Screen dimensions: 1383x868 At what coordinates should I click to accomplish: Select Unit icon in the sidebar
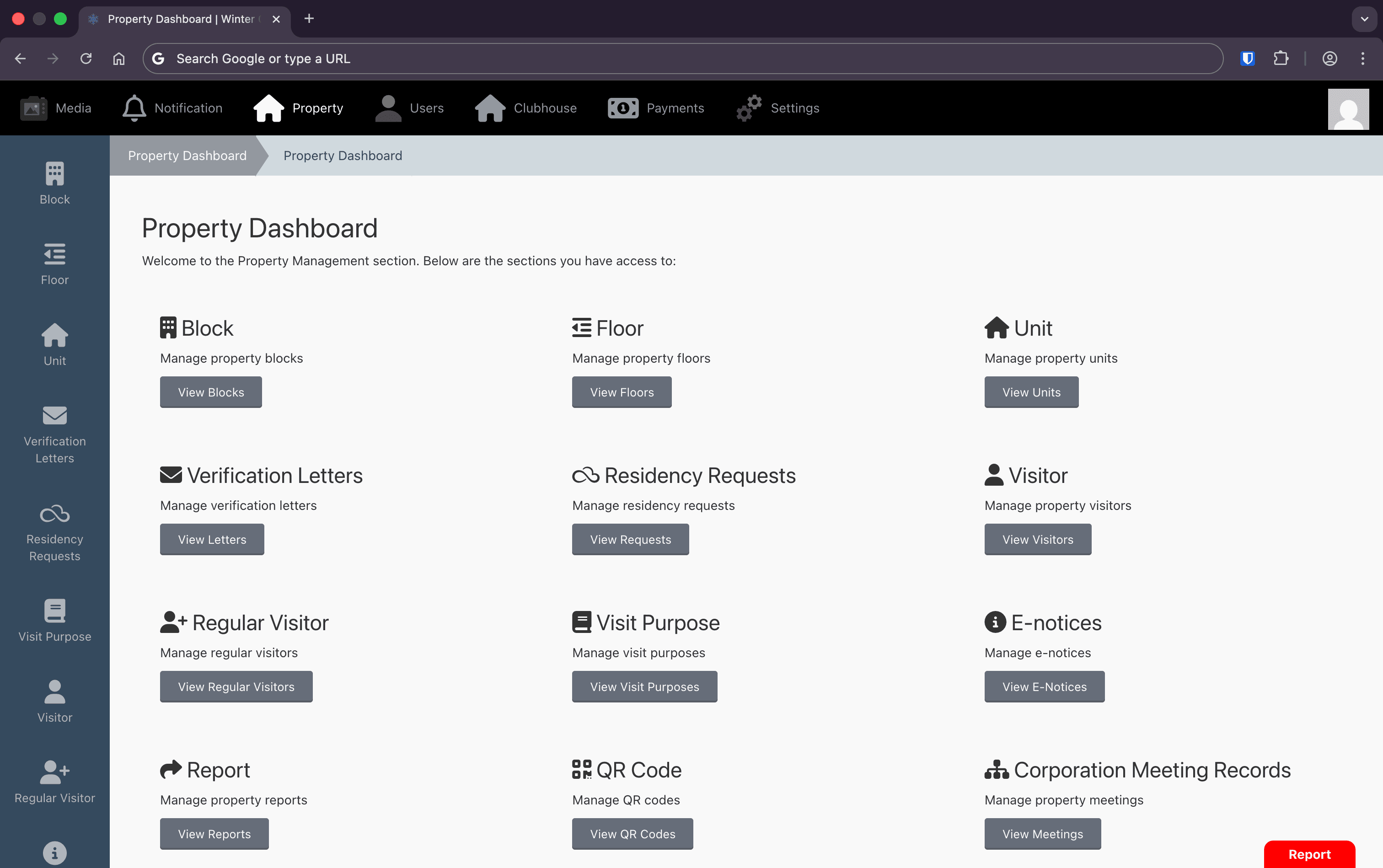click(x=54, y=343)
